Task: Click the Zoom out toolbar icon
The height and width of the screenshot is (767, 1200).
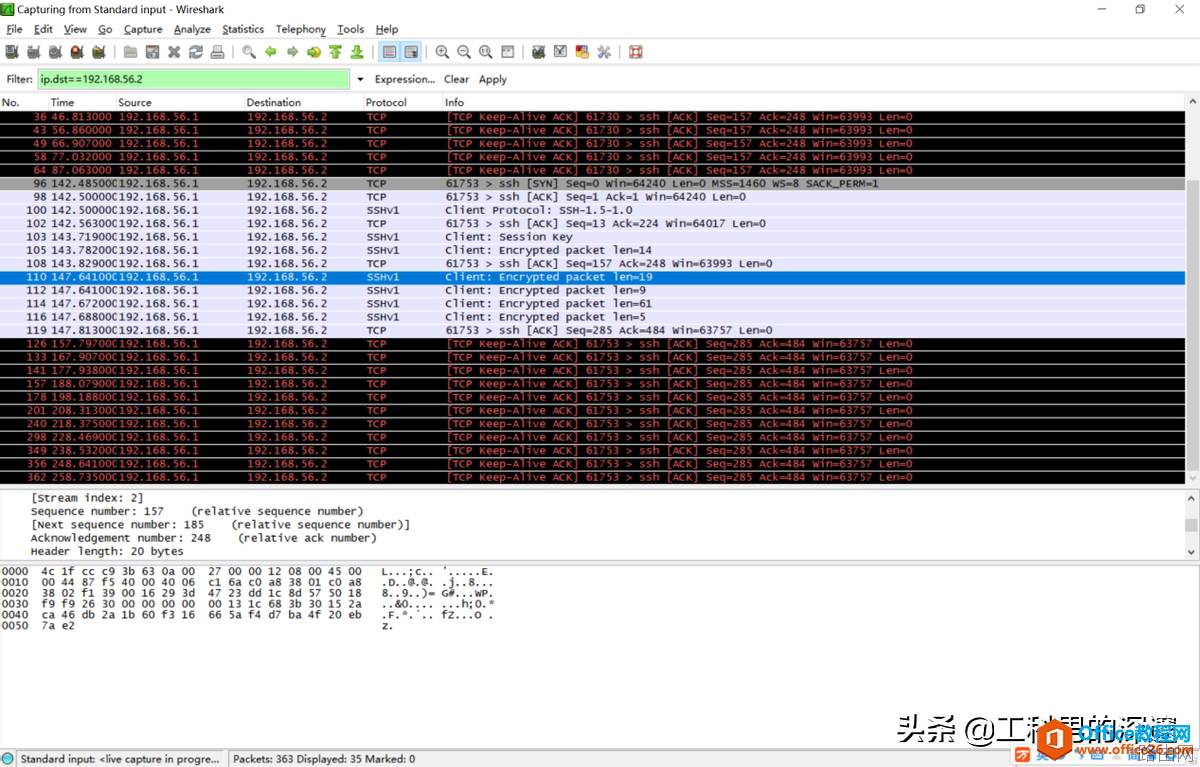Action: pos(464,52)
